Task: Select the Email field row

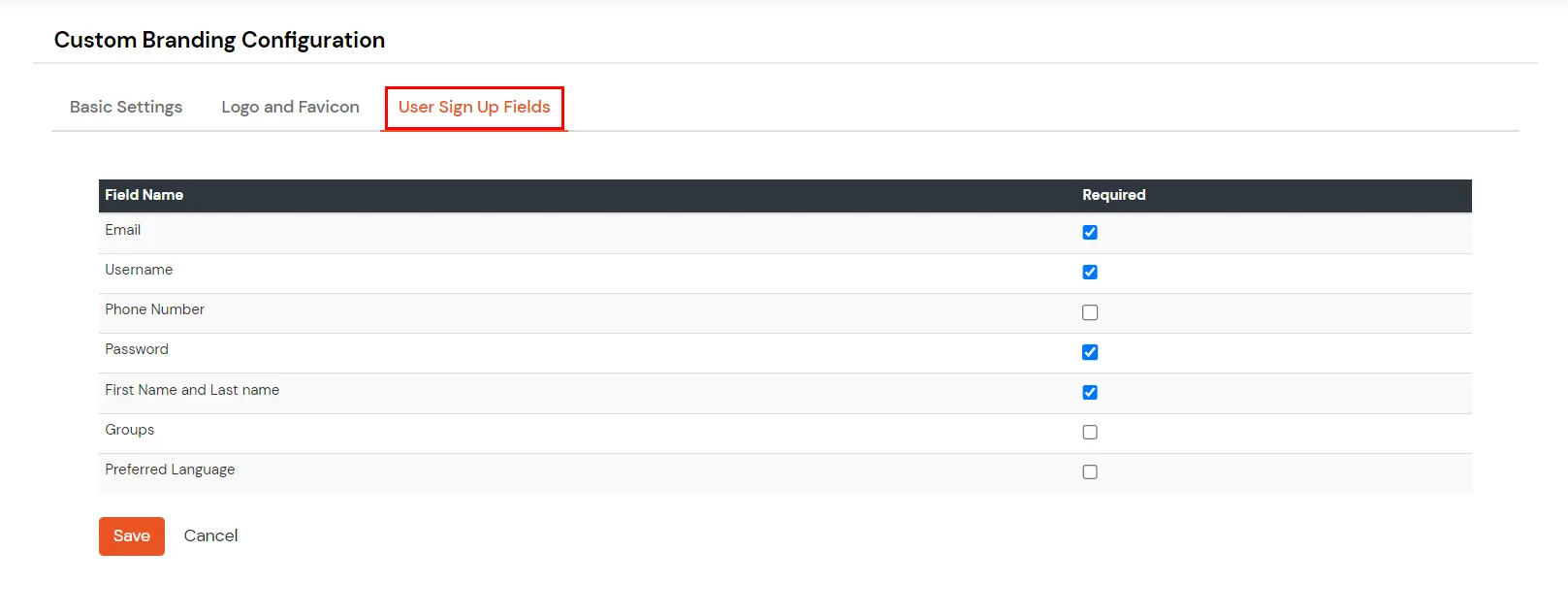Action: [123, 230]
